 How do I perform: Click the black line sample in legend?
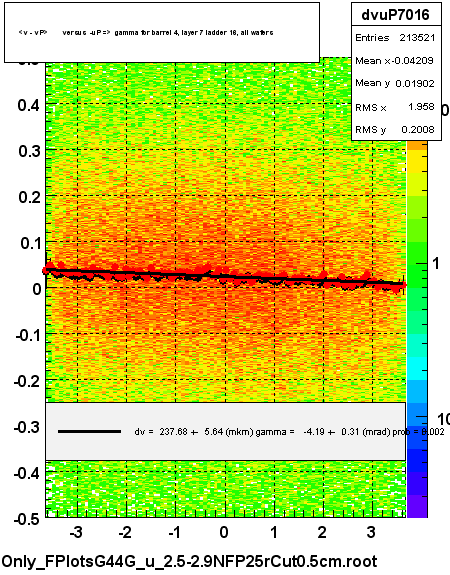89,432
